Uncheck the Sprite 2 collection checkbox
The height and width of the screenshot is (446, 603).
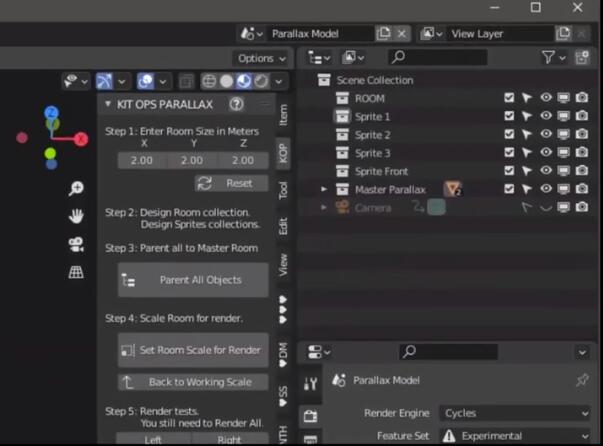click(x=509, y=134)
